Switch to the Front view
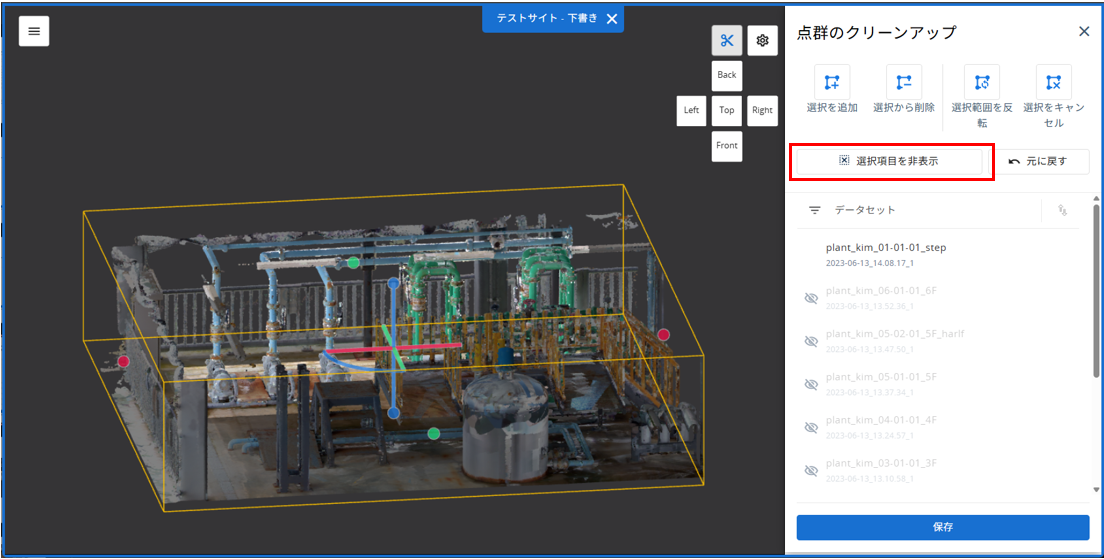 [x=727, y=146]
